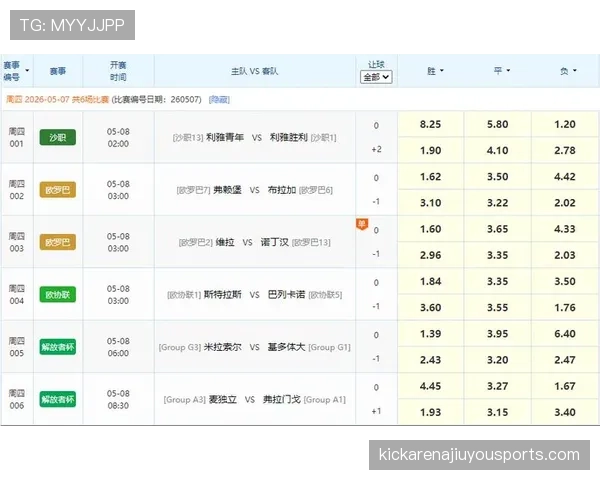Viewport: 600px width, 480px height.
Task: Click the 欧罗巴 league badge in match 003
Action: pos(58,242)
